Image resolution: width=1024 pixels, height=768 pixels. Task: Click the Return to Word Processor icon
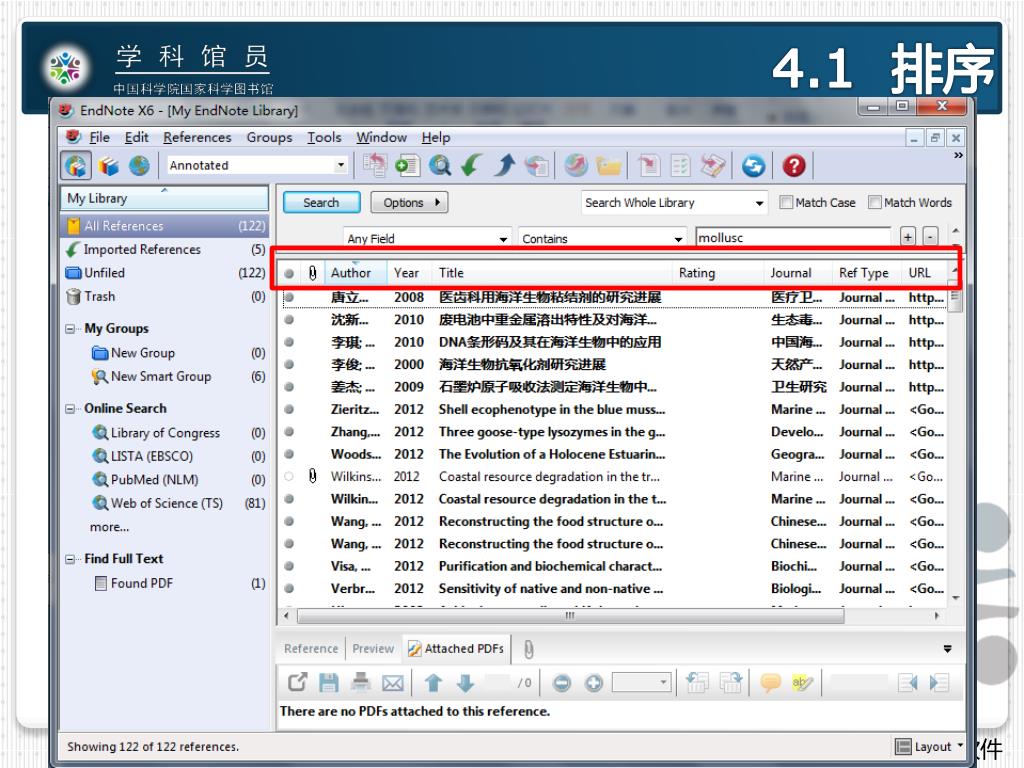[x=712, y=166]
